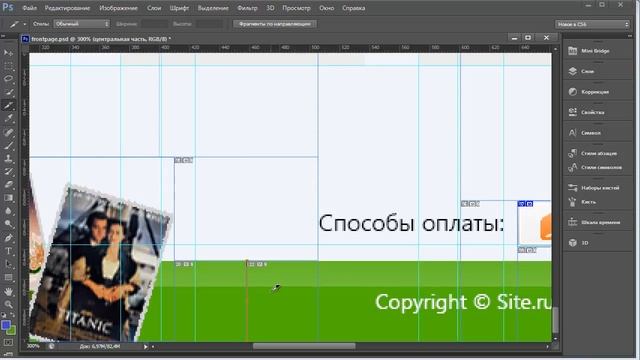Open the Просмотр menu
The image size is (640, 360).
tap(296, 8)
